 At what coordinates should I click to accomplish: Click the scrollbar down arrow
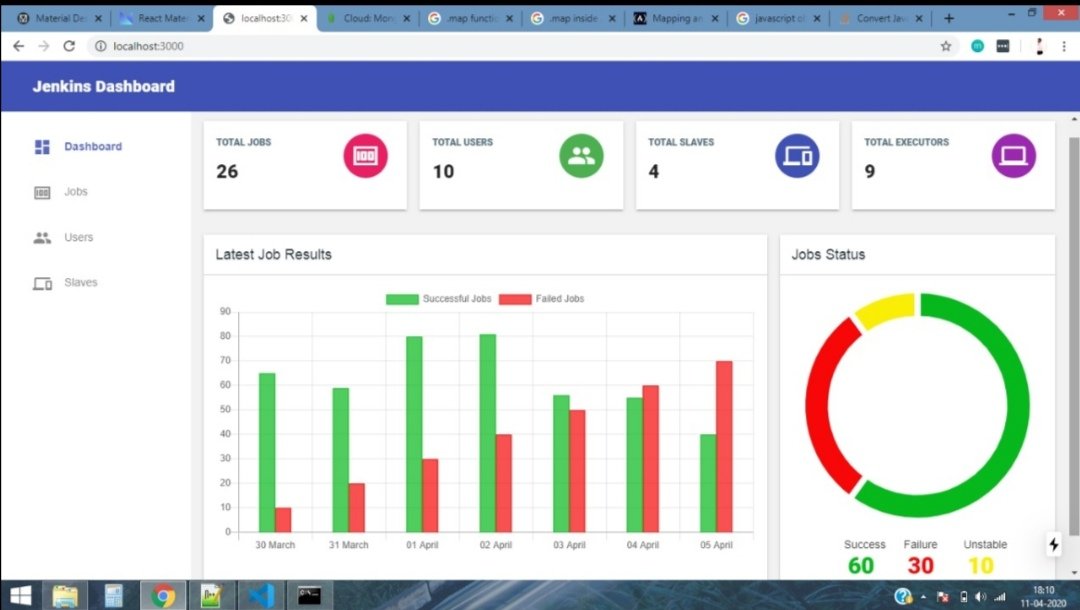pos(1074,573)
